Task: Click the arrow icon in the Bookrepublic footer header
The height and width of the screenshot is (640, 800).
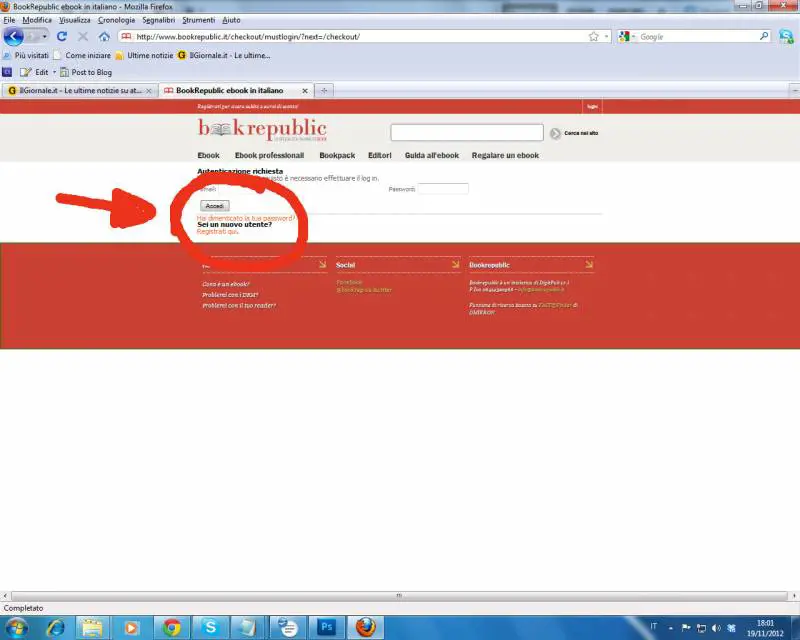Action: point(589,264)
